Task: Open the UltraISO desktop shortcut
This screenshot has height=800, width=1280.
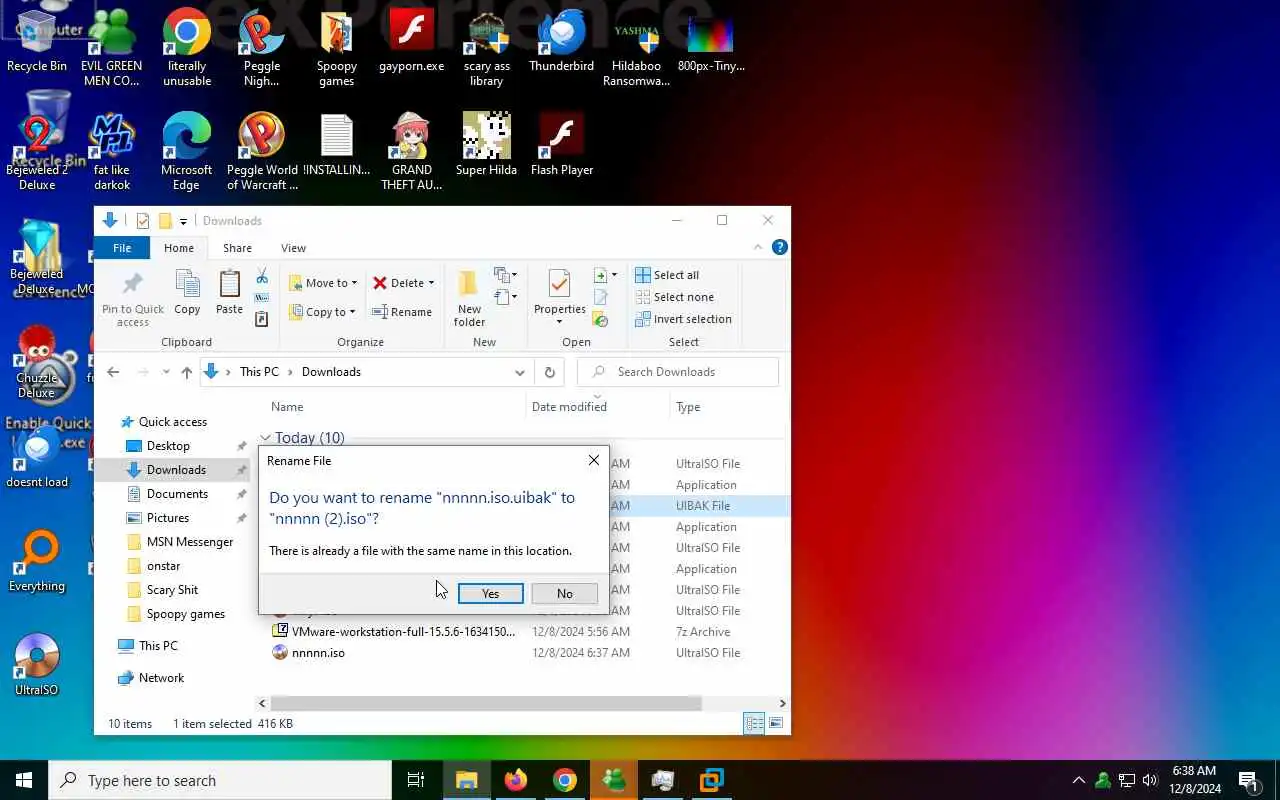Action: (37, 665)
